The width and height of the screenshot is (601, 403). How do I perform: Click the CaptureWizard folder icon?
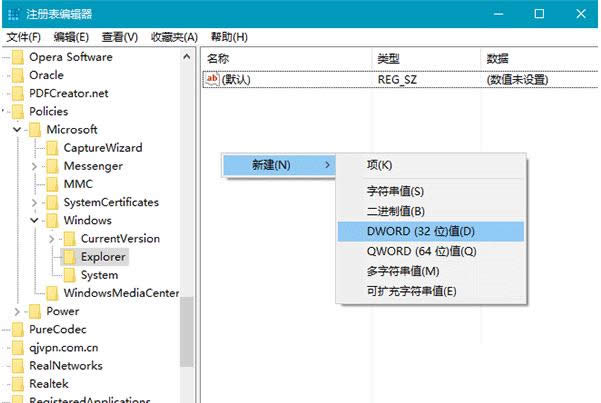52,148
